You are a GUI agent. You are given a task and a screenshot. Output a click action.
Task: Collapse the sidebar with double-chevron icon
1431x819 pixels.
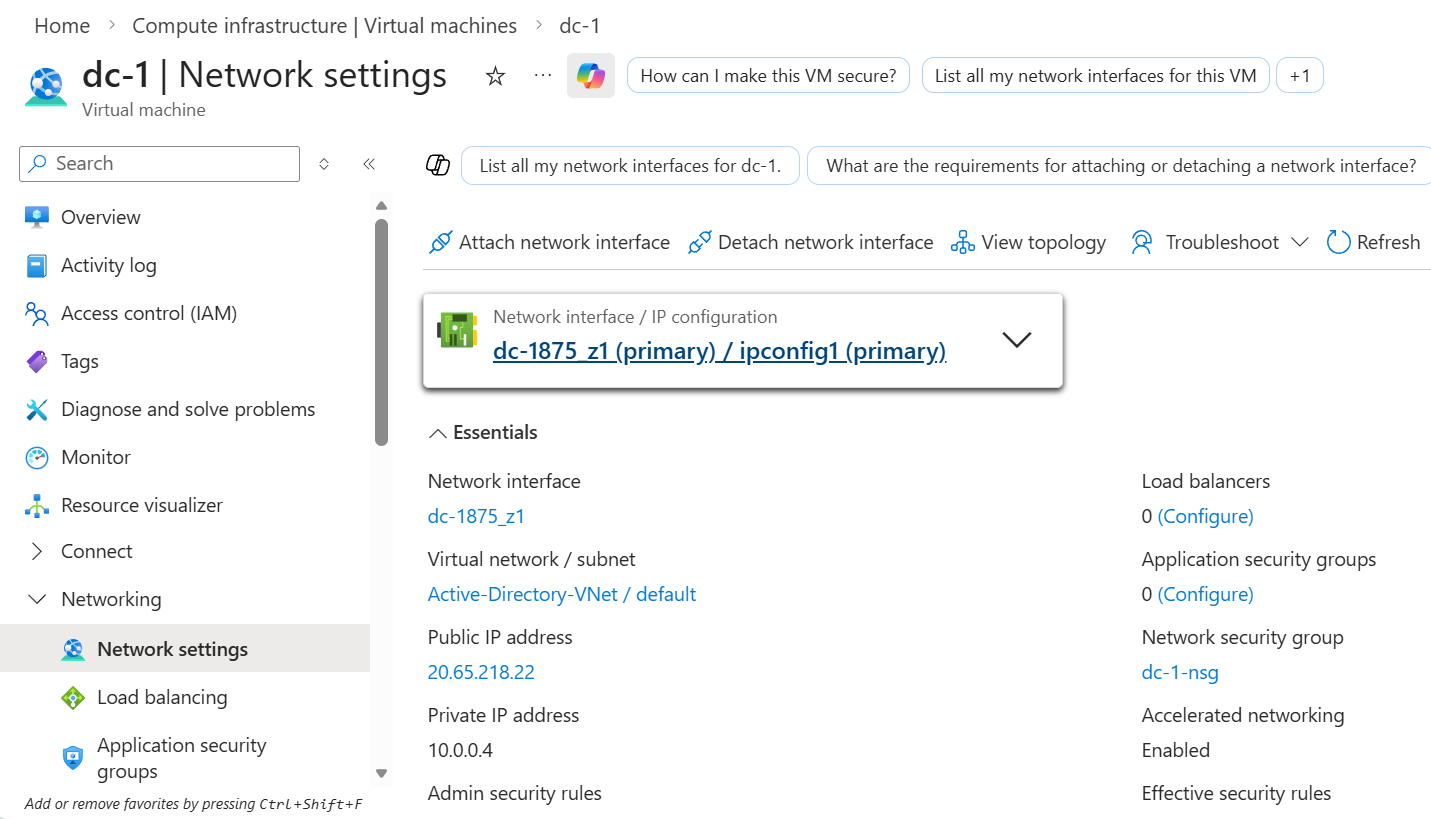click(369, 164)
